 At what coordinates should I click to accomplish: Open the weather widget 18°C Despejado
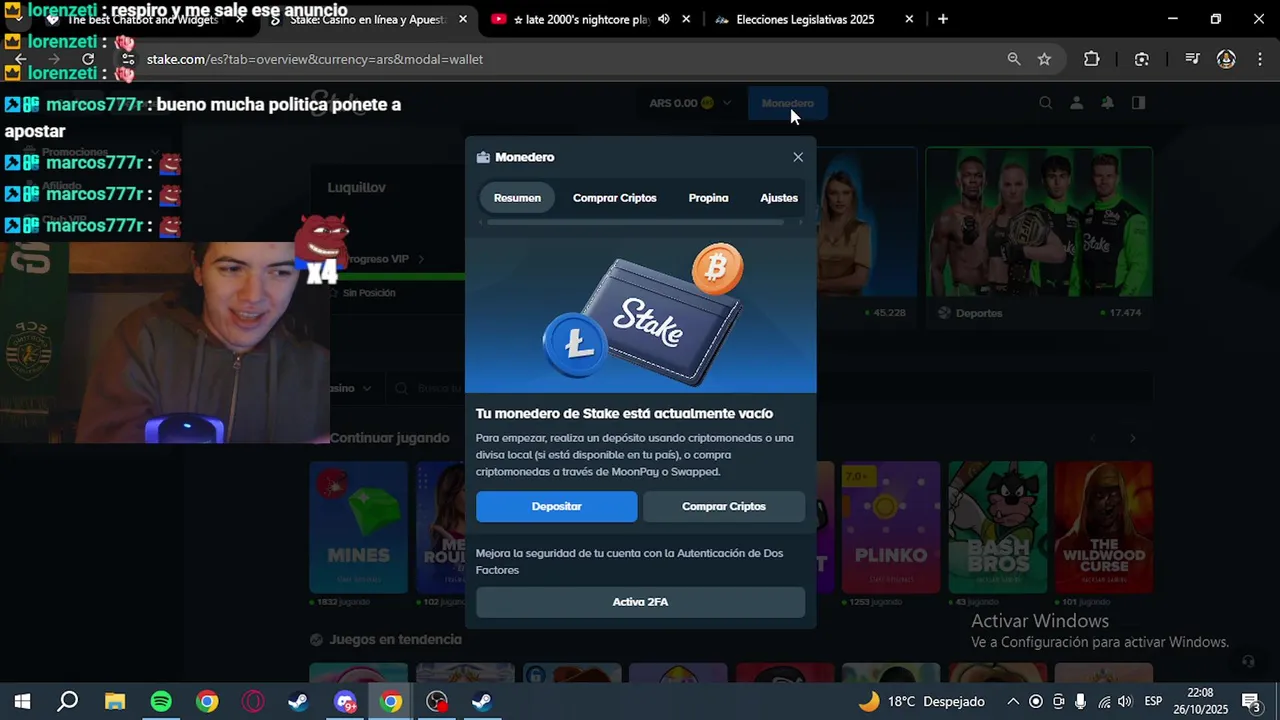click(921, 702)
